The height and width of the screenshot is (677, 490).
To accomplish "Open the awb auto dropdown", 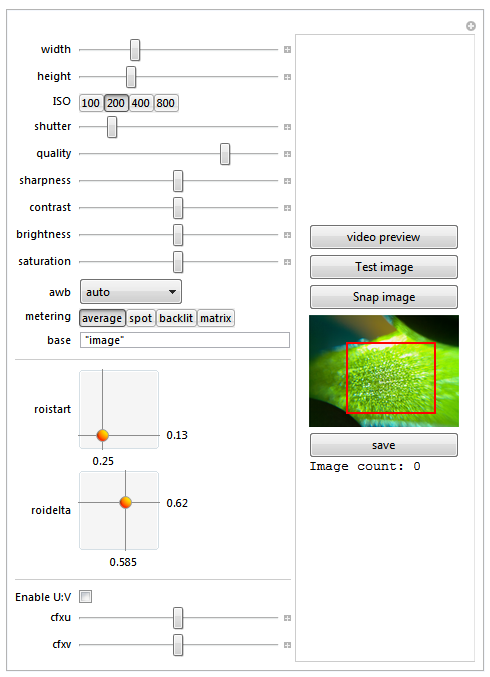I will 131,292.
